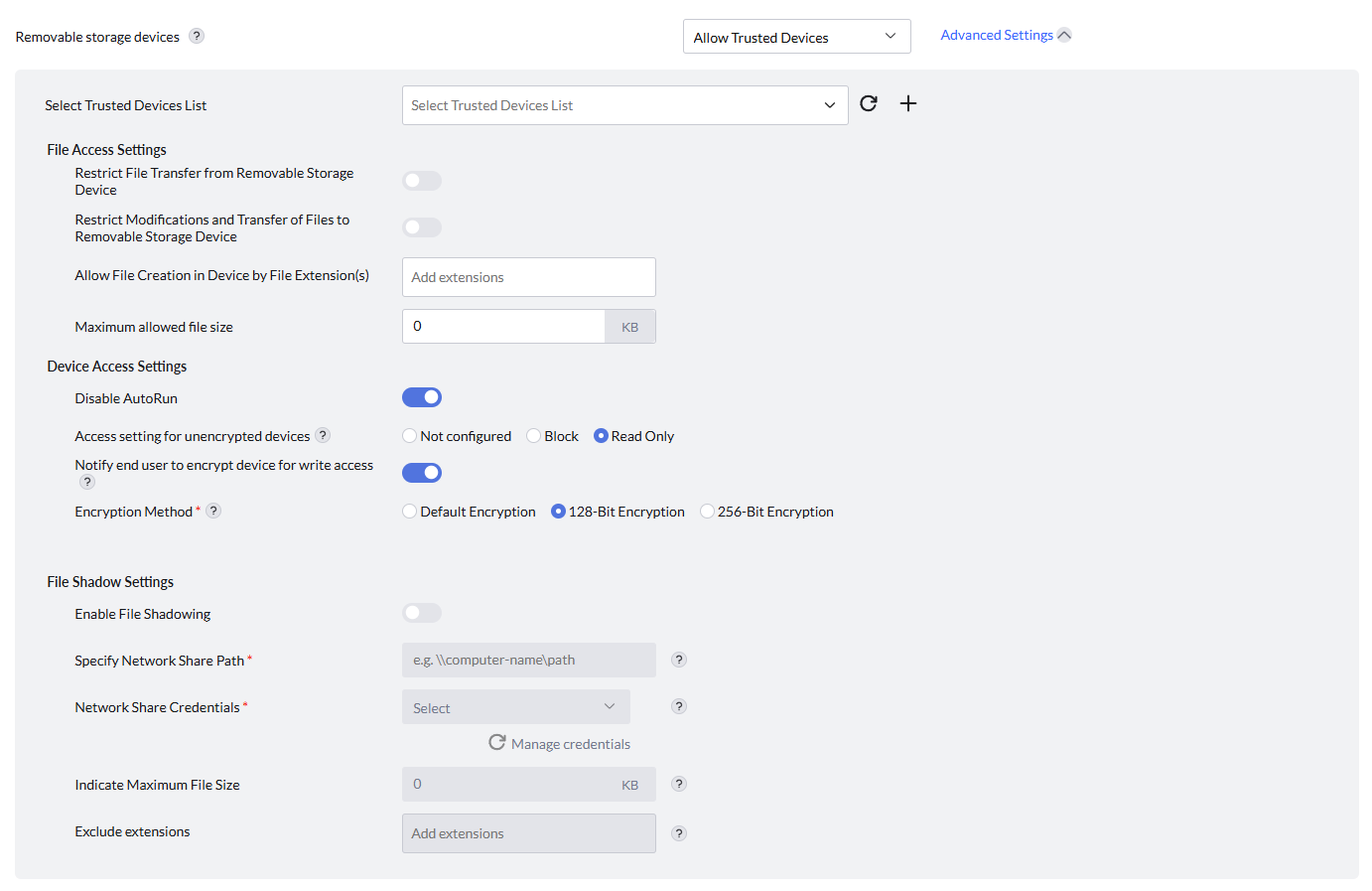Show help for Specify Network Share Path
The height and width of the screenshot is (891, 1372).
(x=679, y=661)
